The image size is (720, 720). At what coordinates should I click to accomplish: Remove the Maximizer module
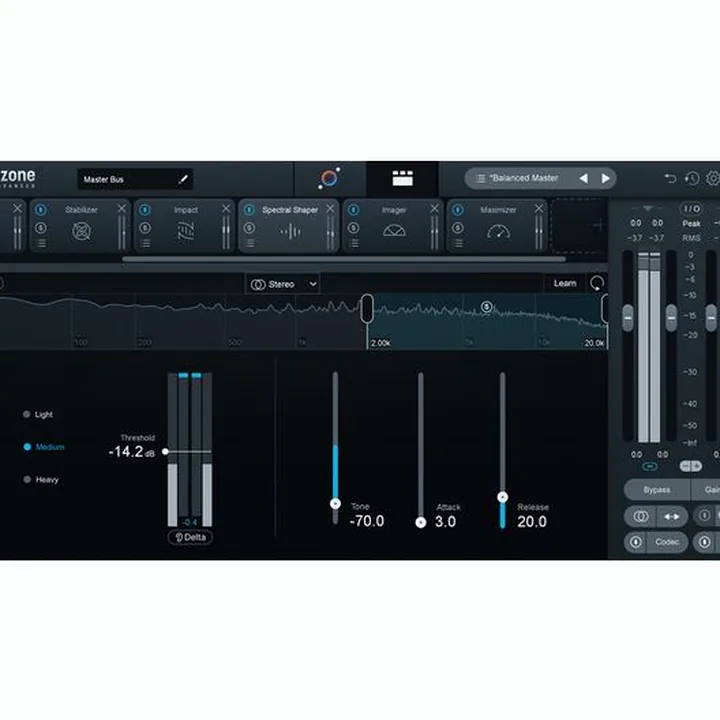[539, 208]
